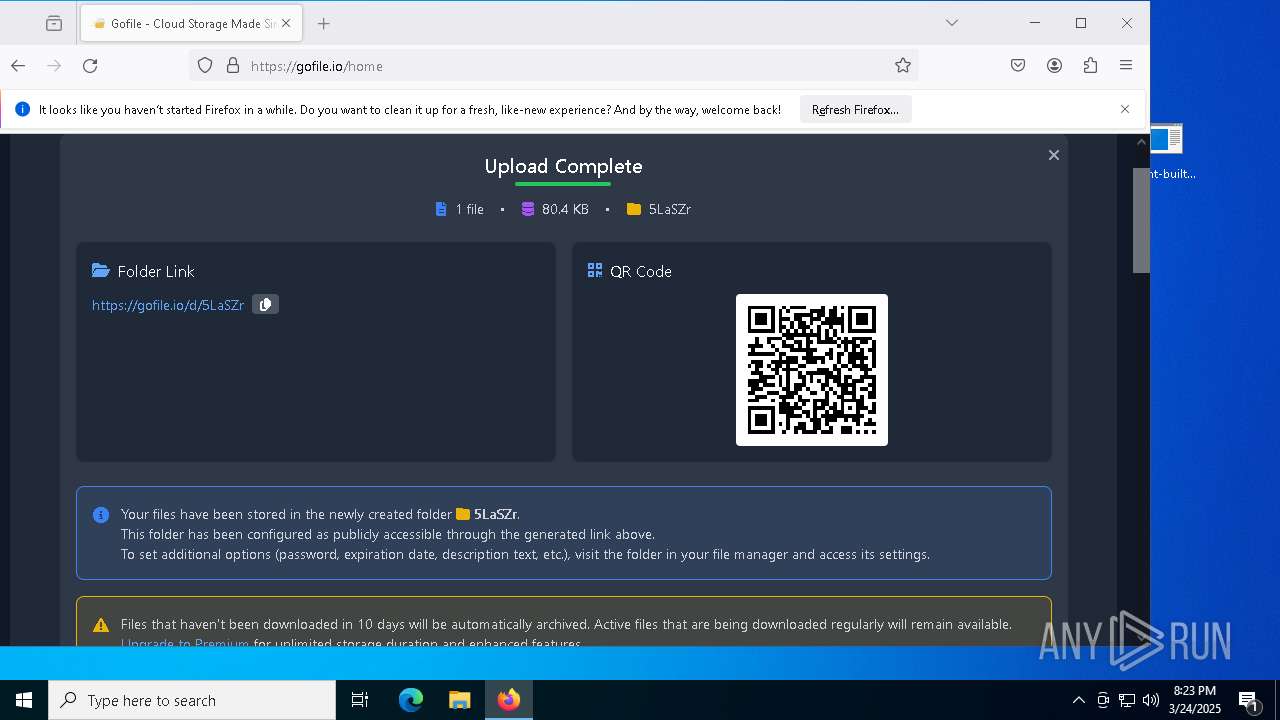This screenshot has width=1280, height=720.
Task: Close the Gofile tab
Action: click(285, 24)
